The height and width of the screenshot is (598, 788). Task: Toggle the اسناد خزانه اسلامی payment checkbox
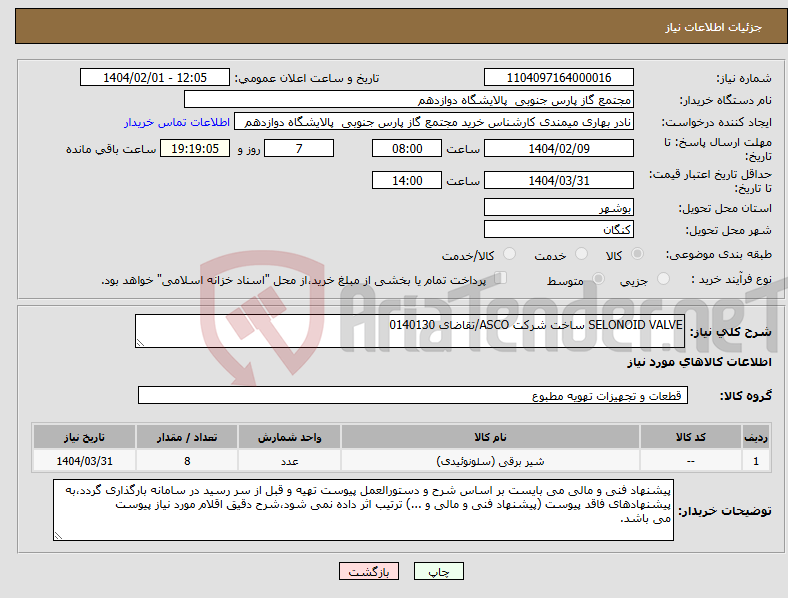(501, 278)
